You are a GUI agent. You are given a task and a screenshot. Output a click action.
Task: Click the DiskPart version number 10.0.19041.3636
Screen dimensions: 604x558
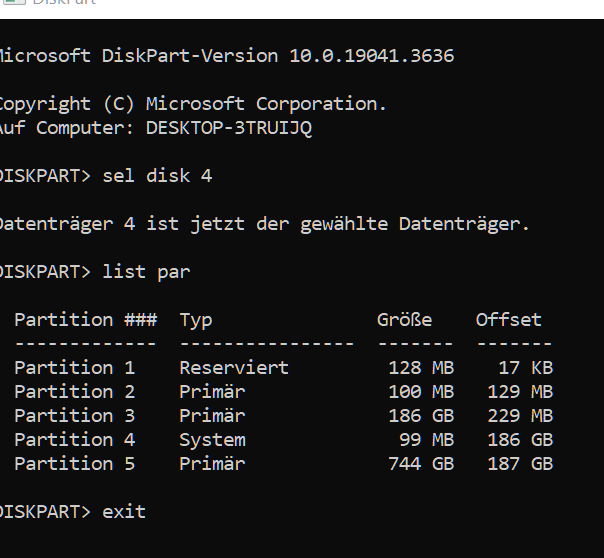tap(371, 56)
